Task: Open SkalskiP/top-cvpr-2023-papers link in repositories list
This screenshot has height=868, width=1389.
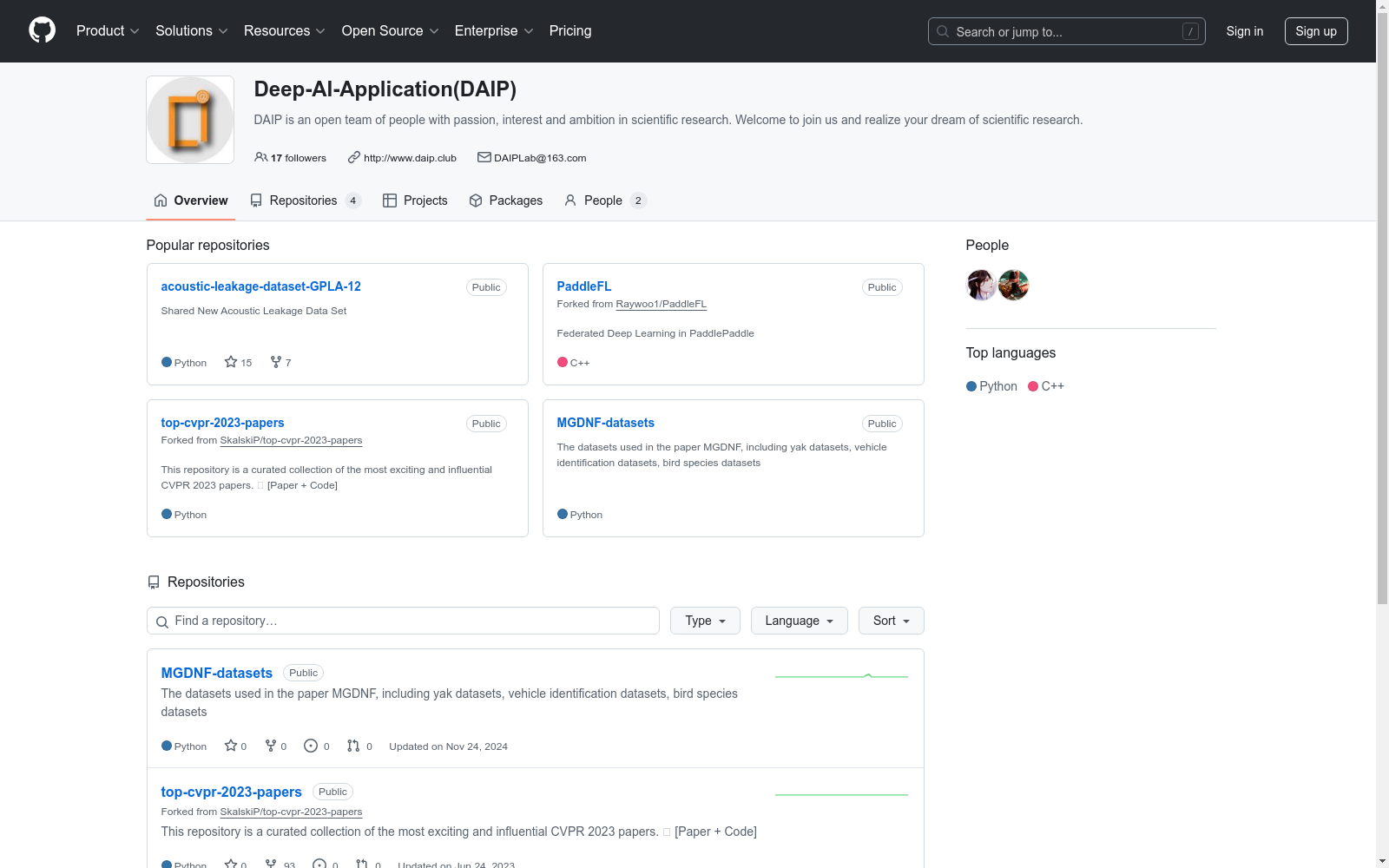Action: coord(291,812)
